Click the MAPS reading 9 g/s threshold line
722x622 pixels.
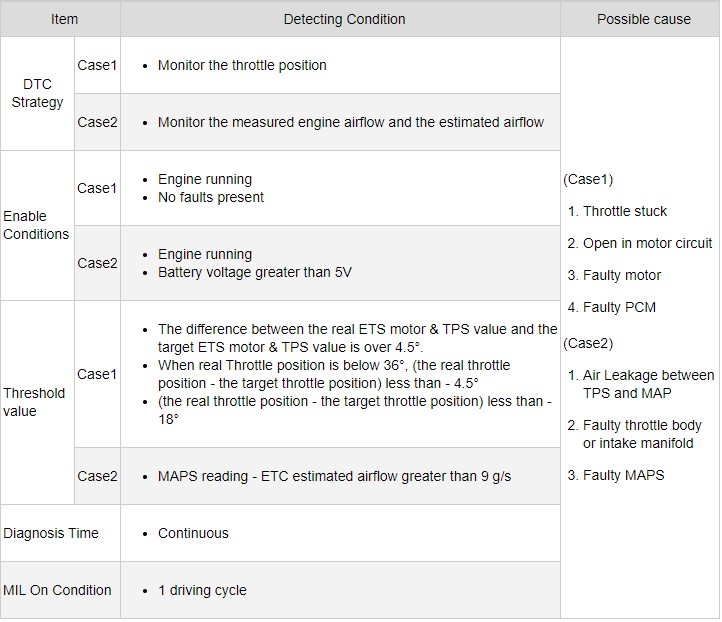point(334,476)
